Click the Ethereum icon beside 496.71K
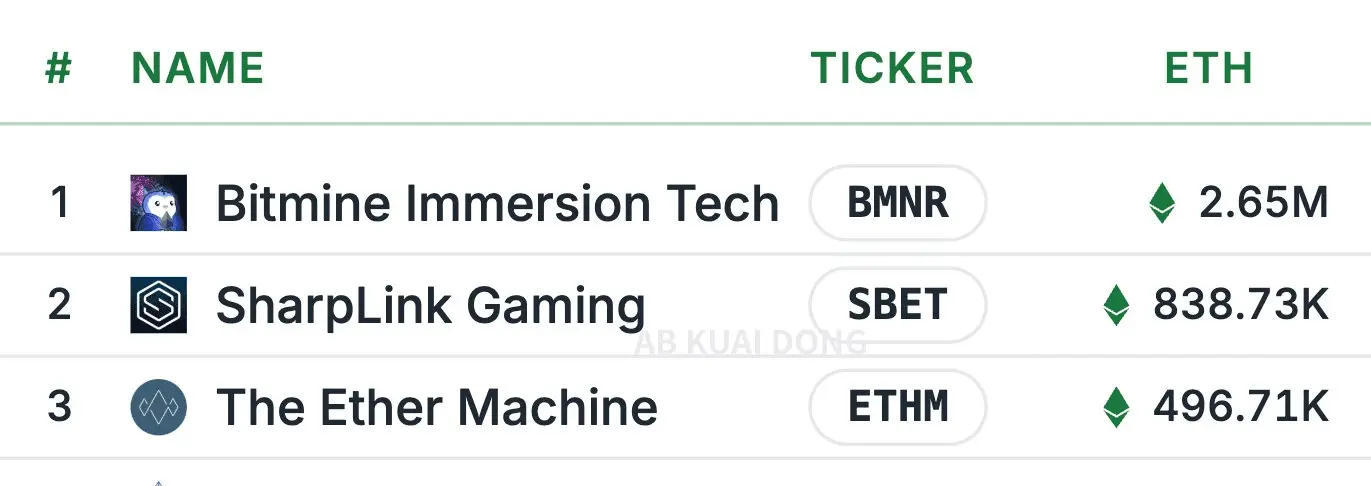The width and height of the screenshot is (1371, 486). click(x=1116, y=408)
